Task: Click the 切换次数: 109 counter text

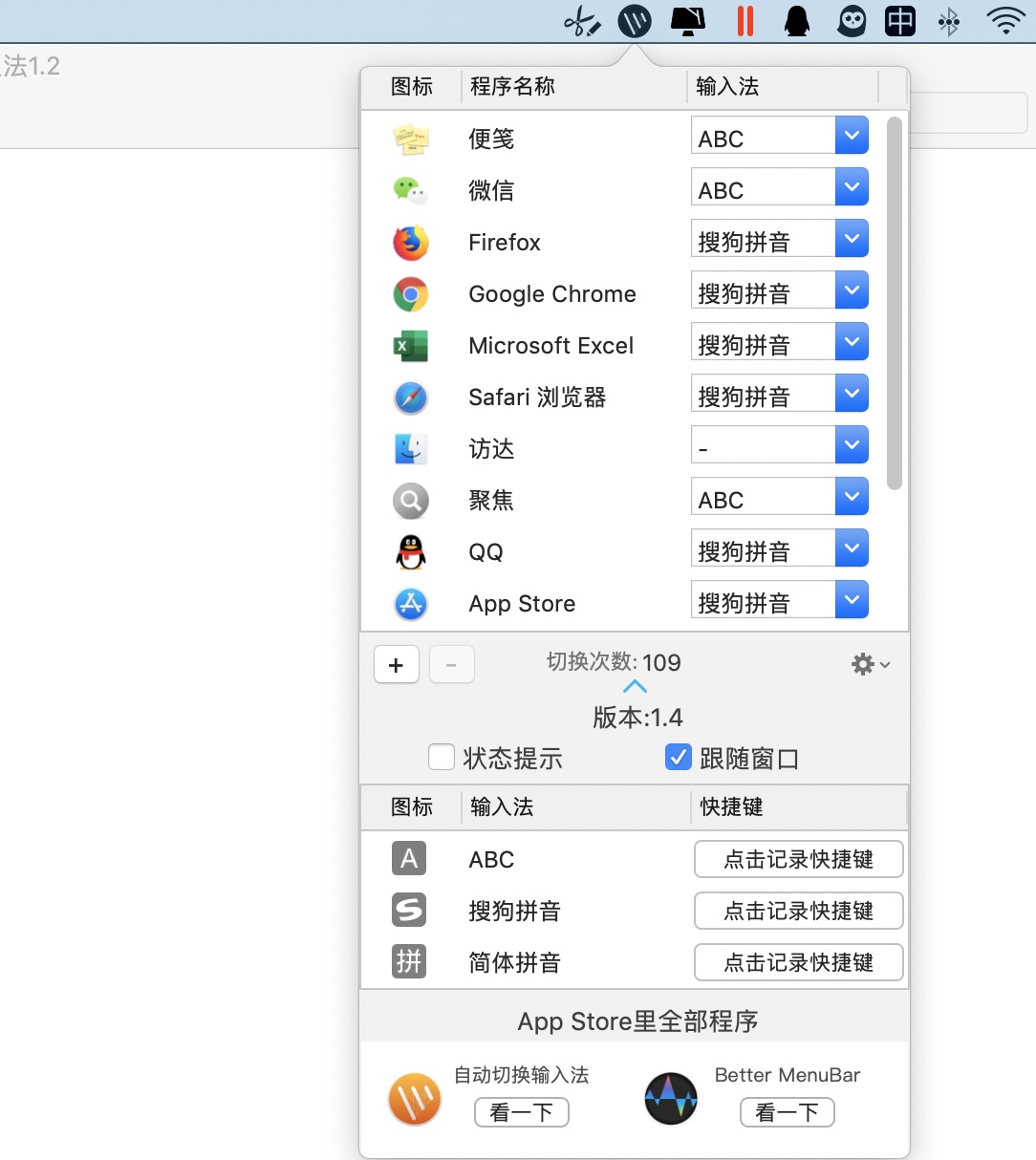Action: pyautogui.click(x=614, y=662)
